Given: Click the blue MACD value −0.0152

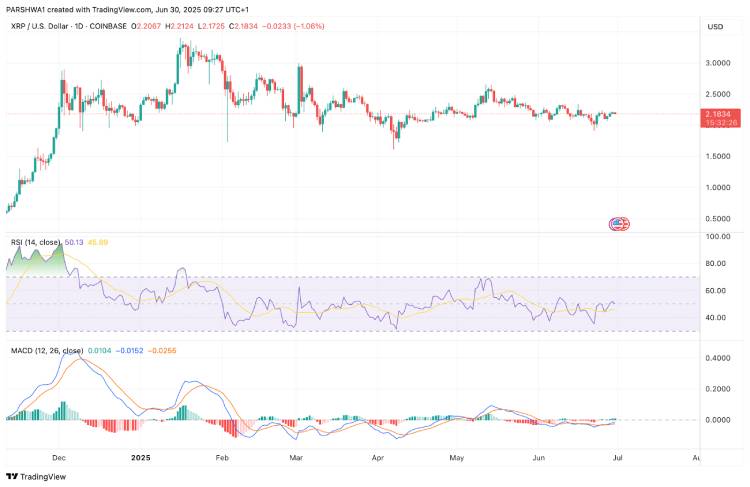Looking at the screenshot, I should pyautogui.click(x=128, y=351).
